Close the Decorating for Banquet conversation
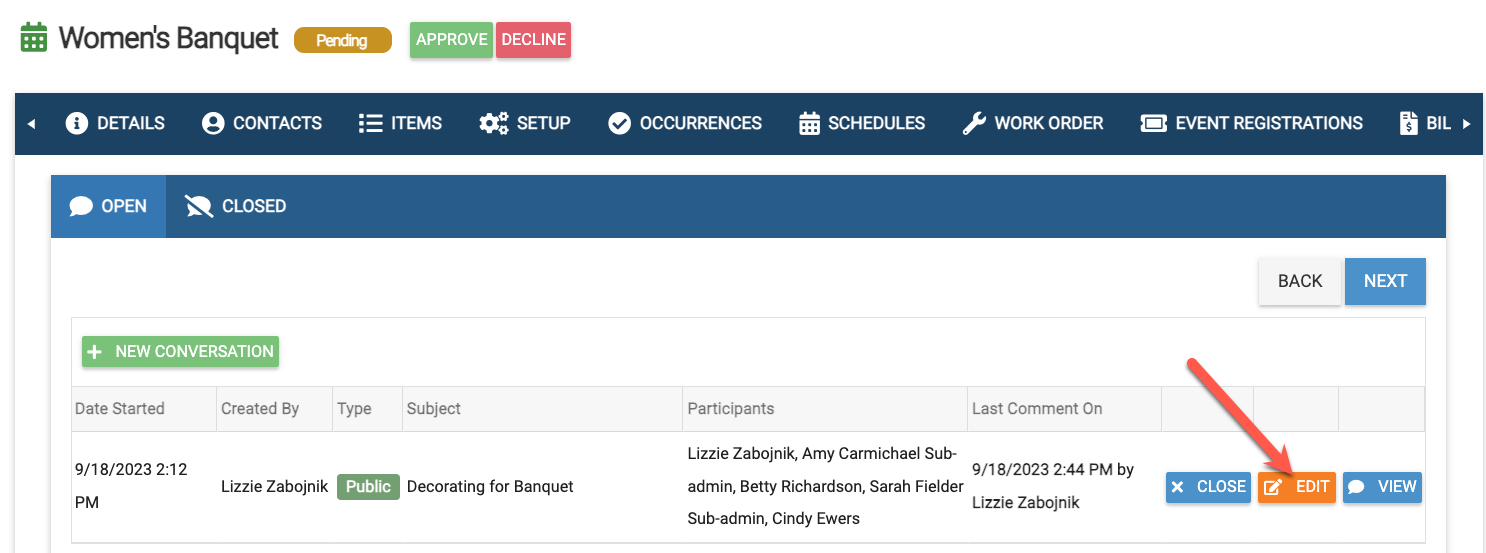The image size is (1486, 553). coord(1207,487)
